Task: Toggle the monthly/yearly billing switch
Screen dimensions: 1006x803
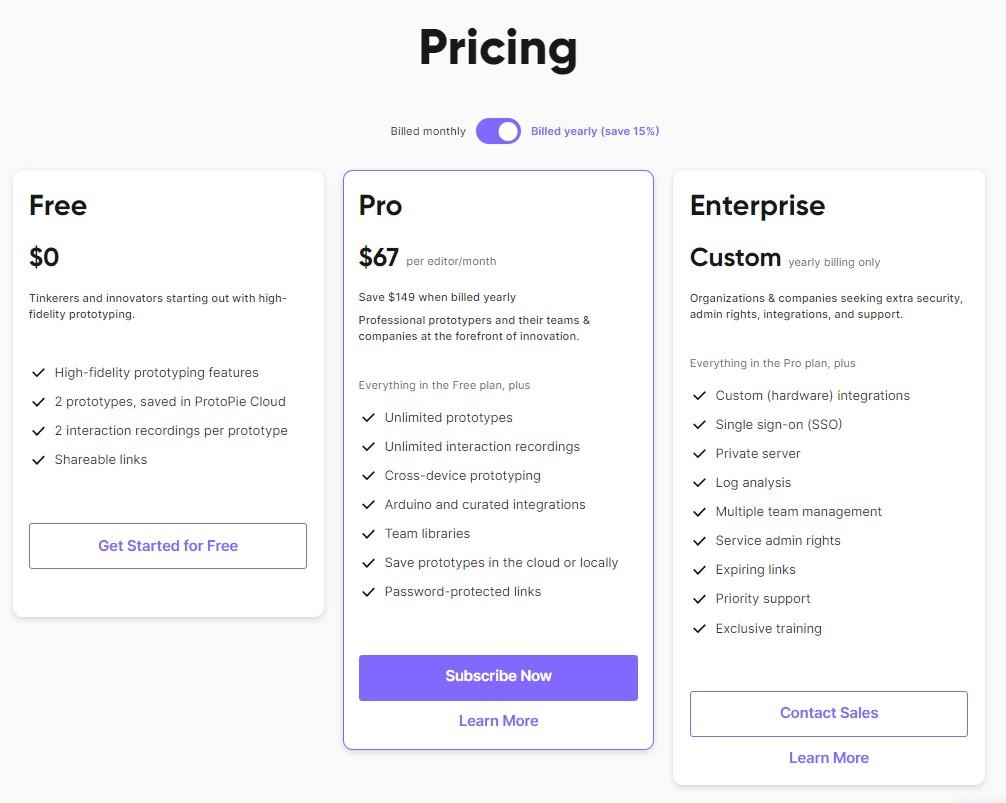Action: [x=498, y=131]
